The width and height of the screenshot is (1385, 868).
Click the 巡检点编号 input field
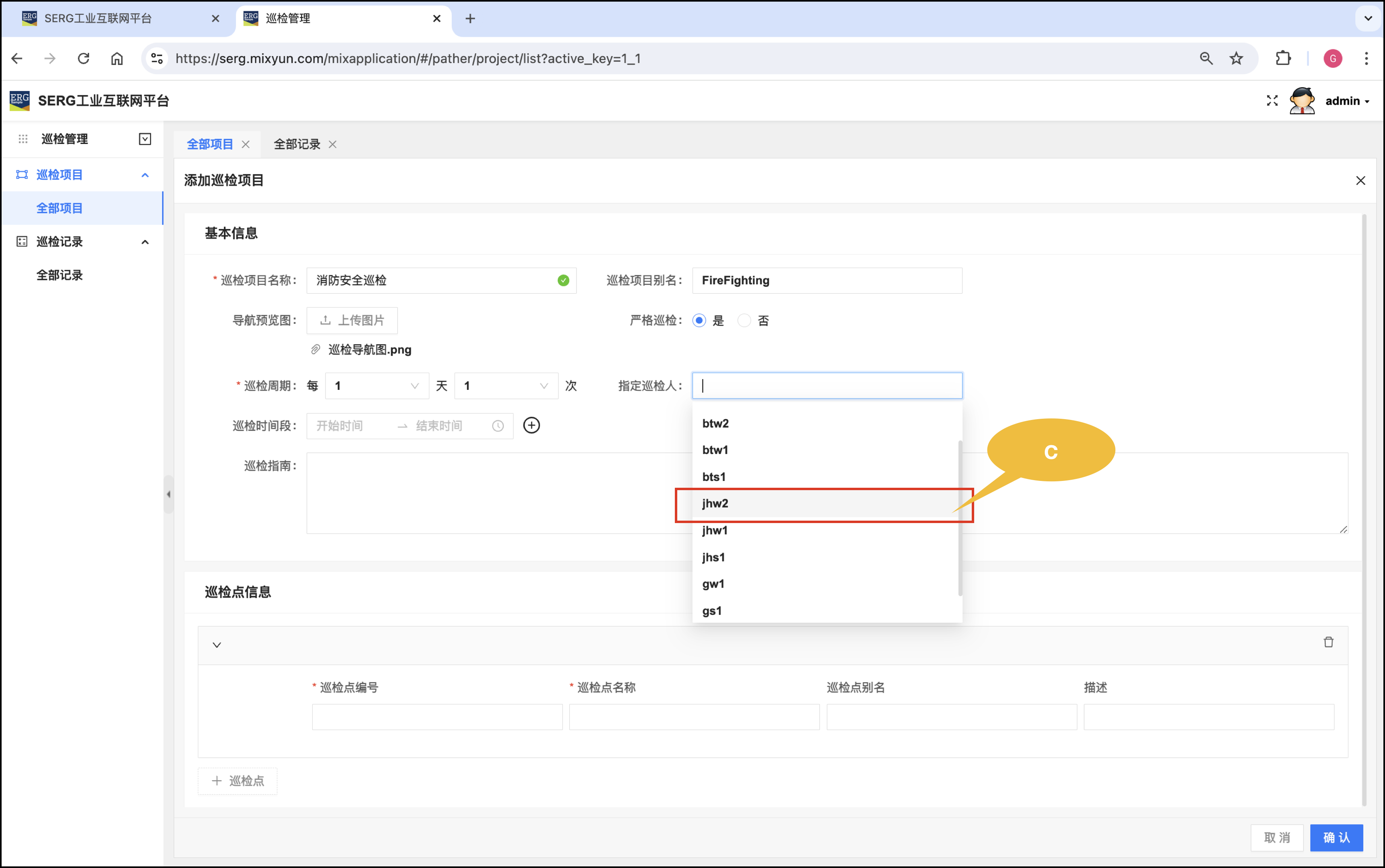tap(437, 716)
